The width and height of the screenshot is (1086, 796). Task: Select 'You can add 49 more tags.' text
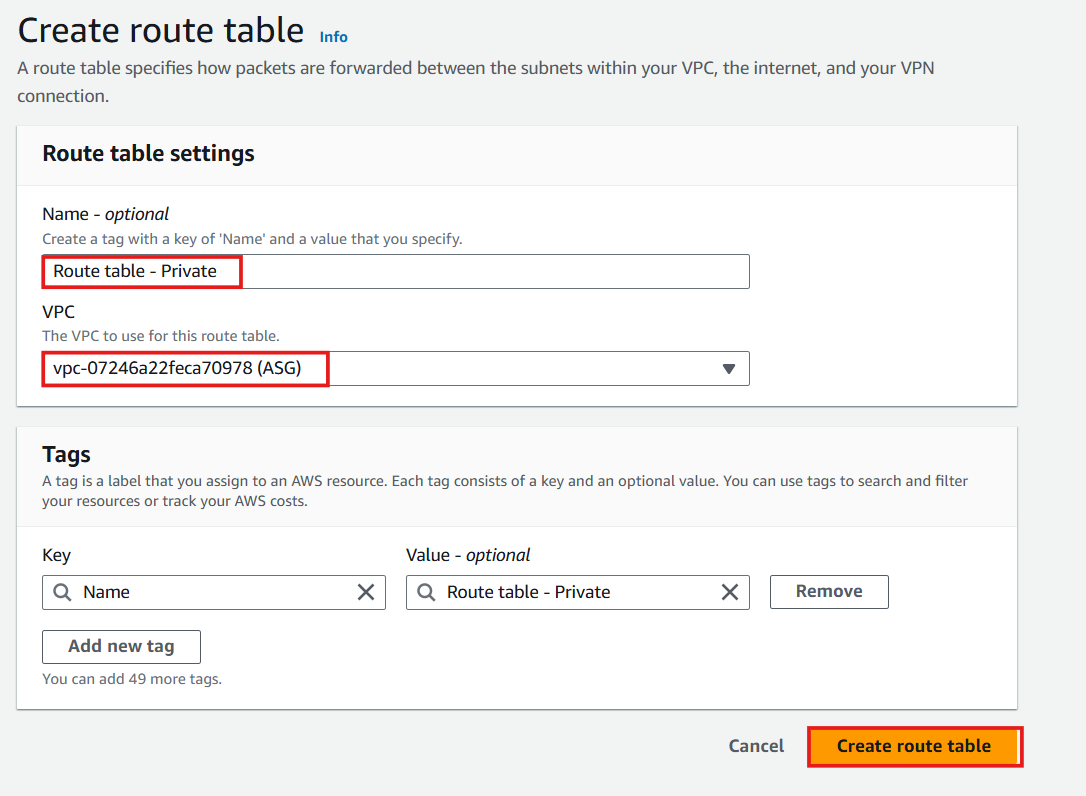[132, 679]
